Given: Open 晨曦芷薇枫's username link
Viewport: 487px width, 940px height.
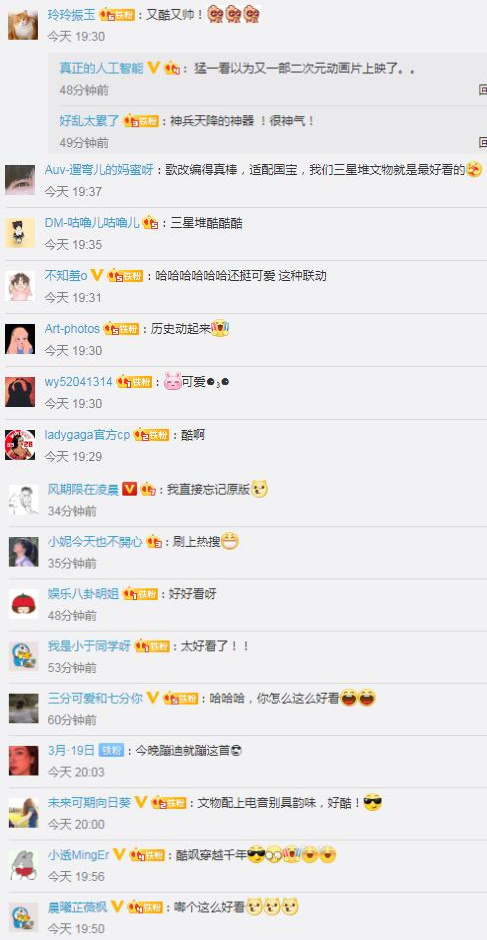Looking at the screenshot, I should 77,907.
